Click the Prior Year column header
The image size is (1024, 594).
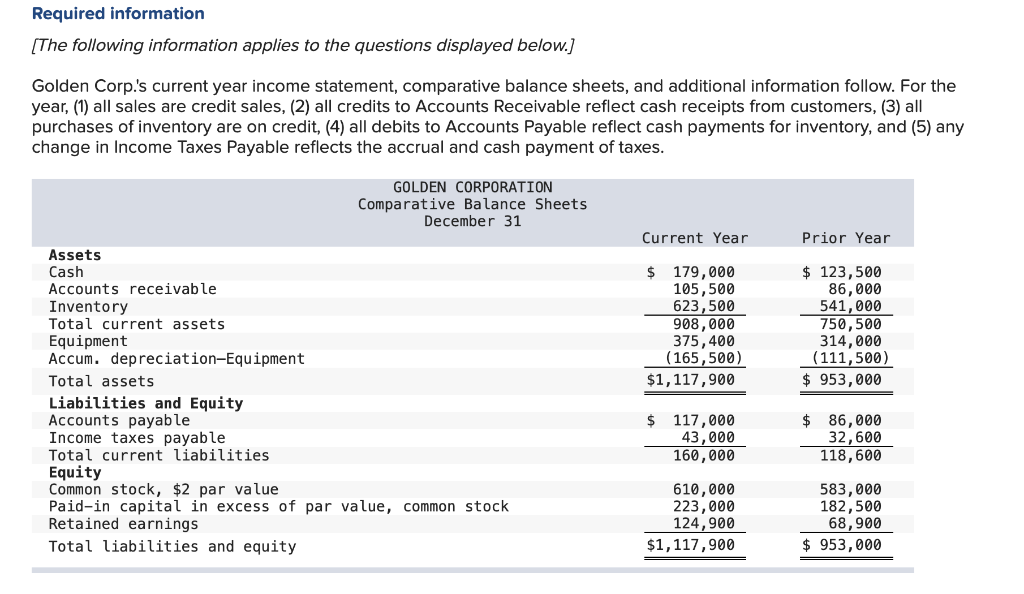pyautogui.click(x=845, y=237)
